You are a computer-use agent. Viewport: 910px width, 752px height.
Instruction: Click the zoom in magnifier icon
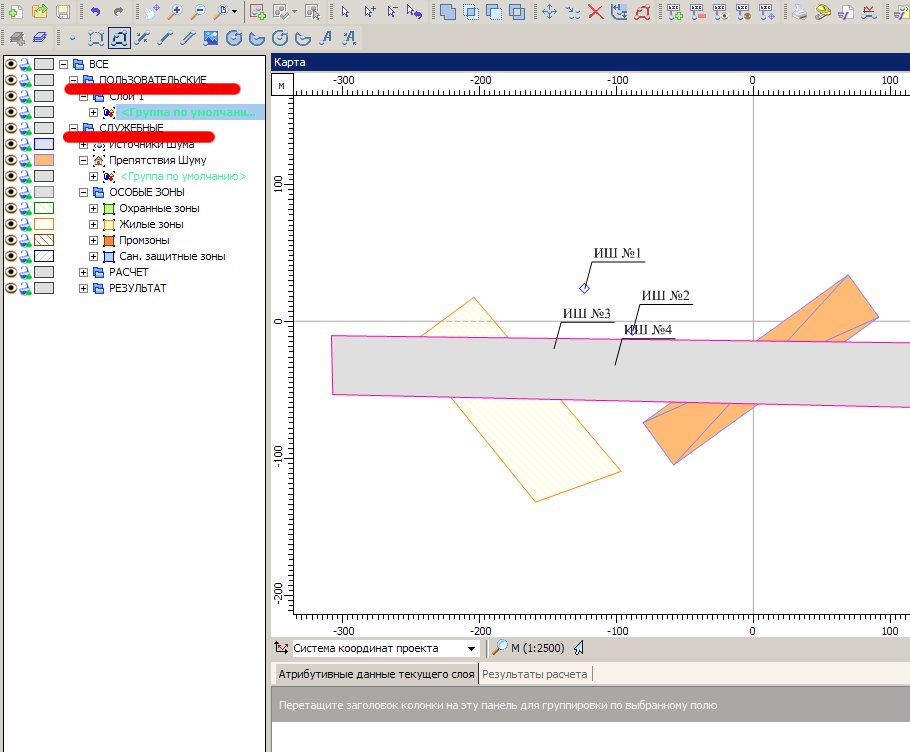pyautogui.click(x=175, y=12)
